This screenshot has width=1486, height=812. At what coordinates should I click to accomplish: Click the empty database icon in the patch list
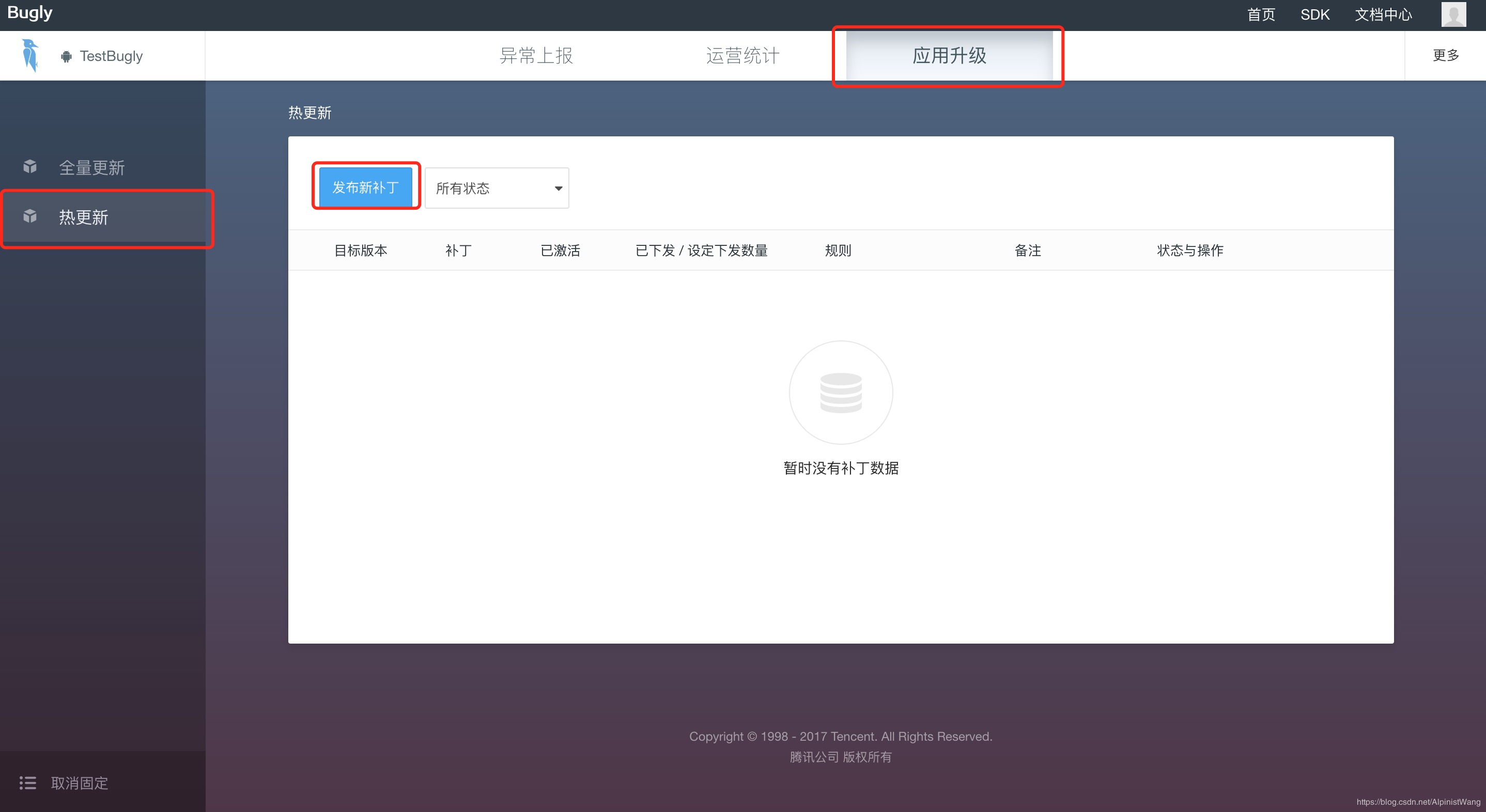(841, 392)
